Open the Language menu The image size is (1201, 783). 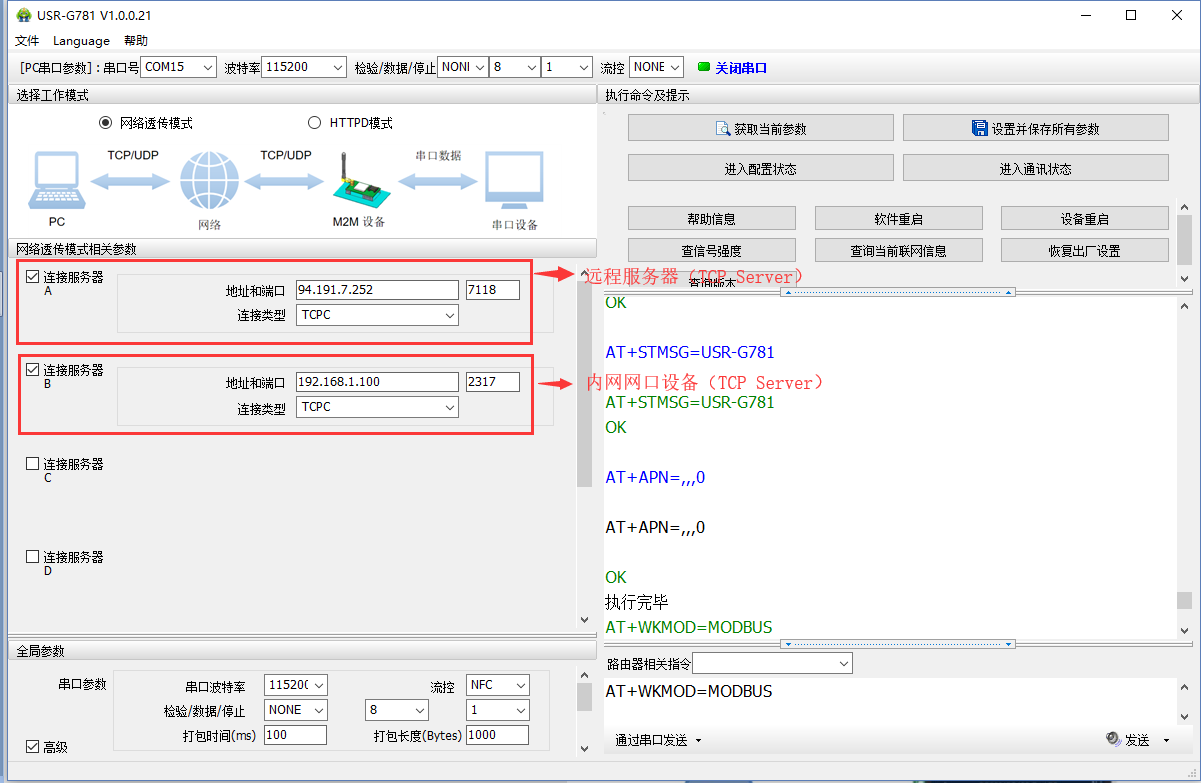pyautogui.click(x=81, y=41)
